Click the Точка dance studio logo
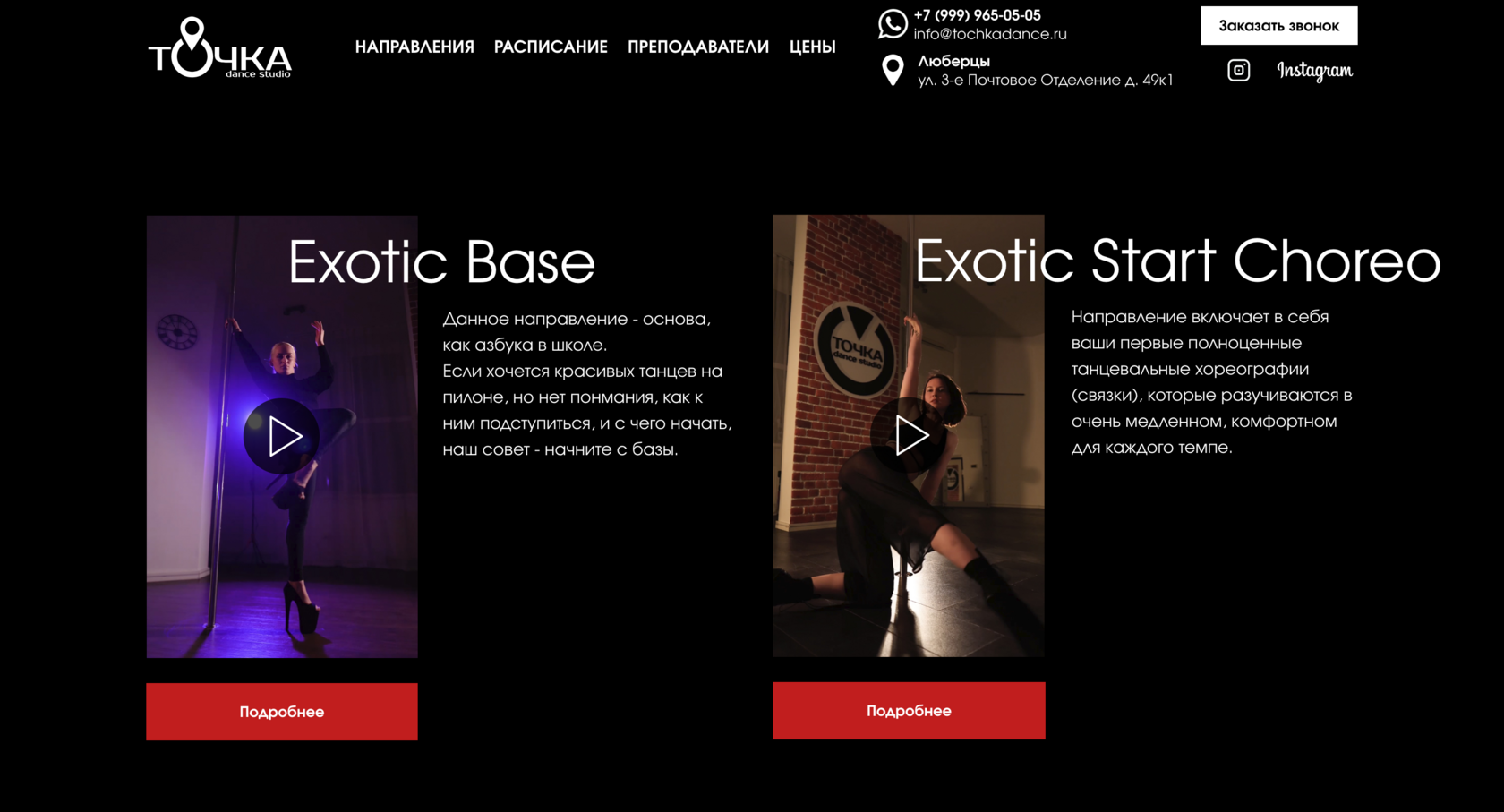The width and height of the screenshot is (1504, 812). 220,47
